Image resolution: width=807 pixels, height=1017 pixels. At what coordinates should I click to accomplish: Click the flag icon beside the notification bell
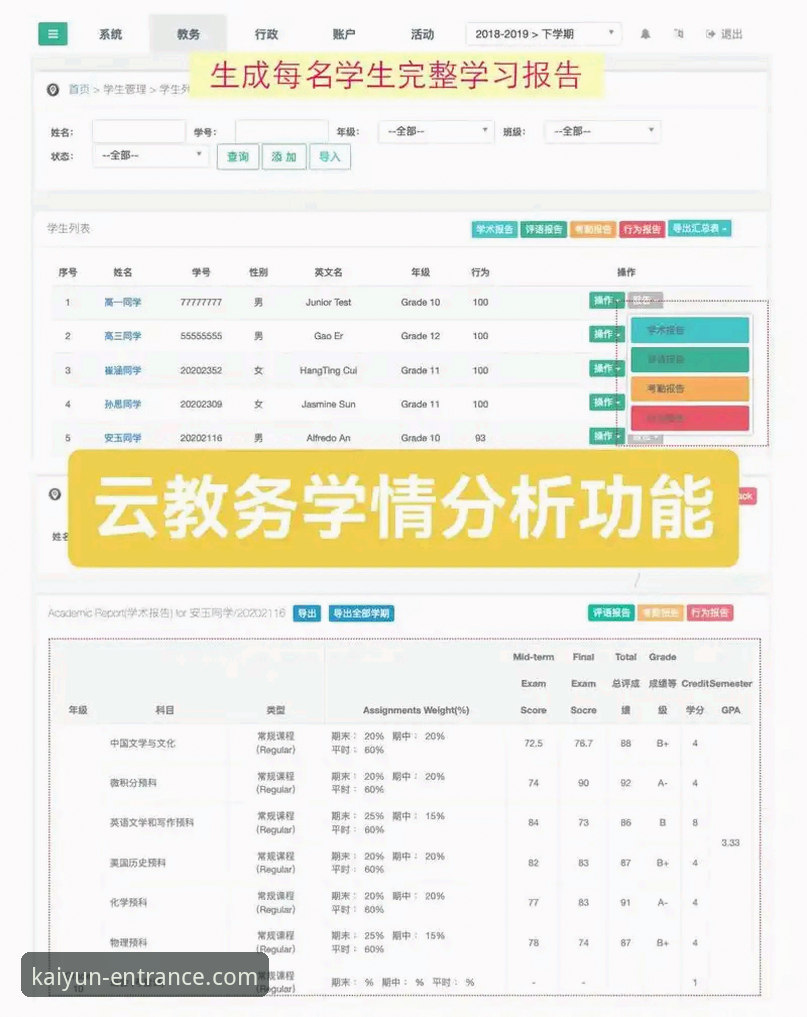pyautogui.click(x=680, y=32)
